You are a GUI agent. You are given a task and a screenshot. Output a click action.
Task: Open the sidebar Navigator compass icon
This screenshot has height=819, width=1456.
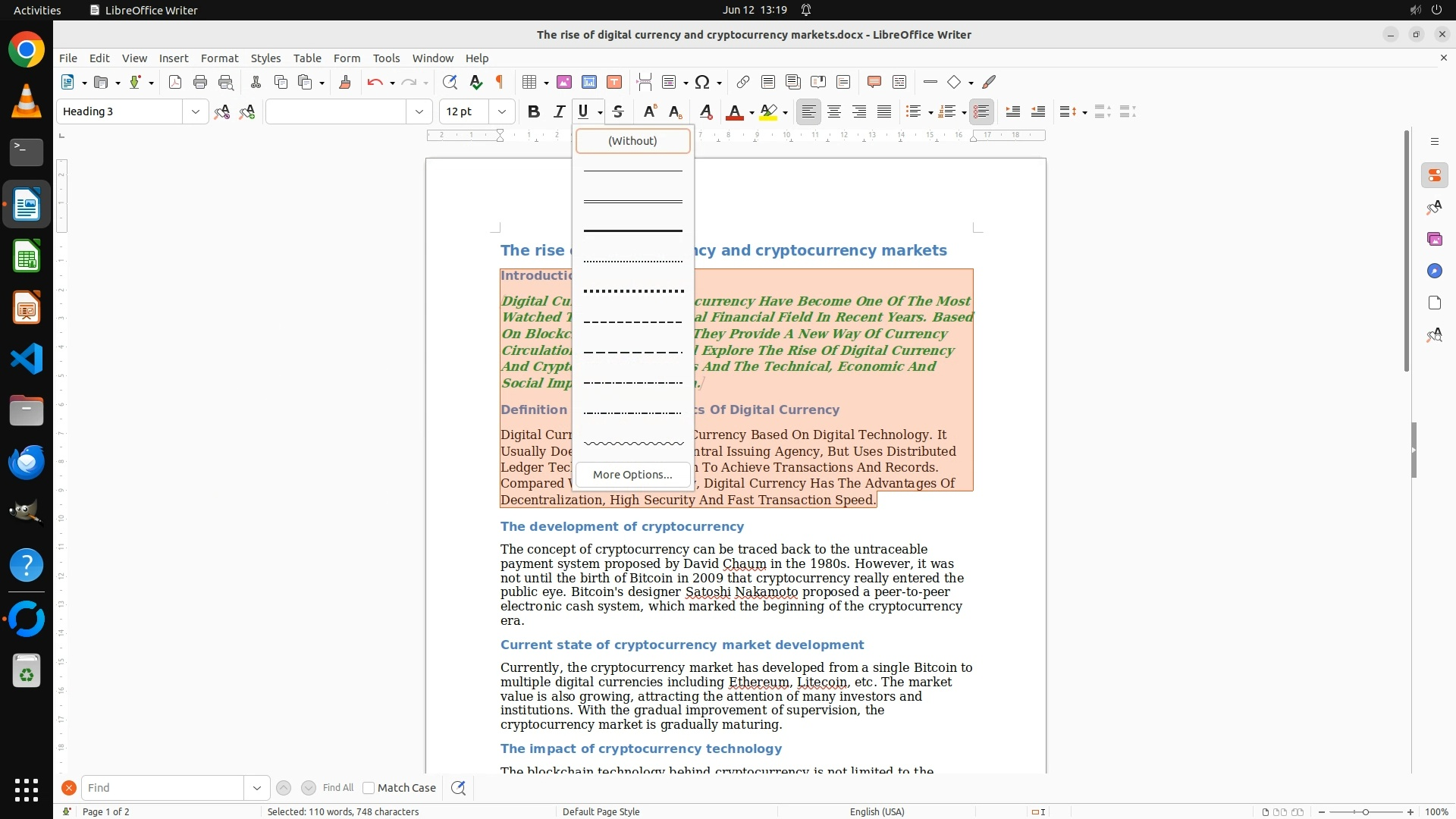[x=1434, y=271]
